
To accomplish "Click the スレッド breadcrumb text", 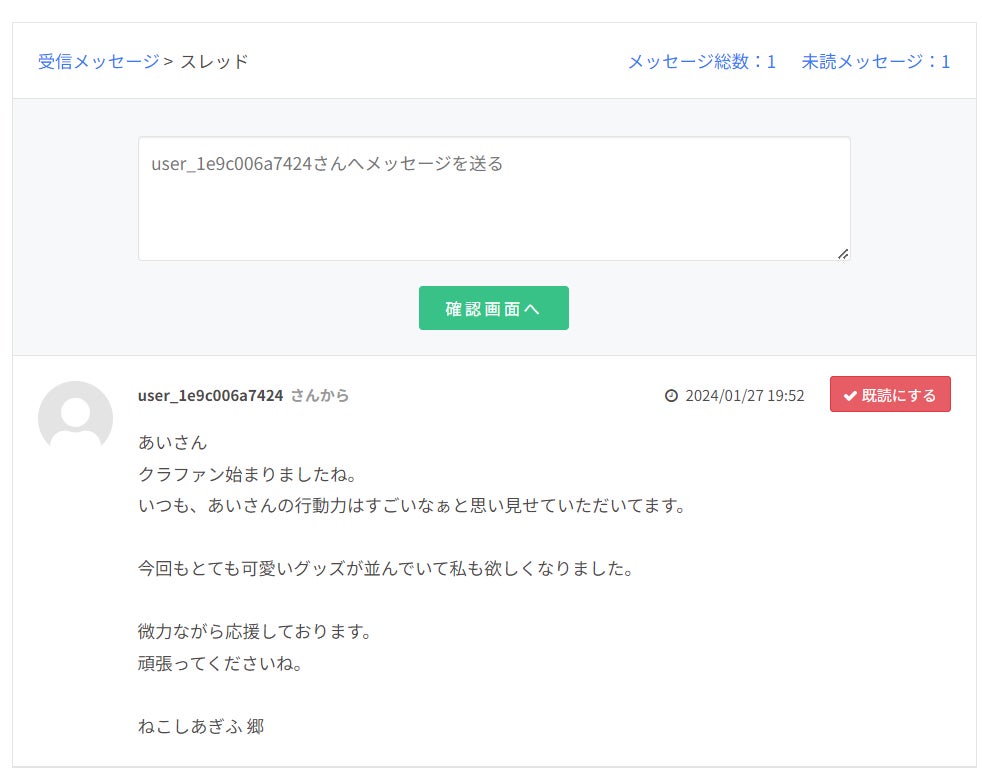I will 214,62.
